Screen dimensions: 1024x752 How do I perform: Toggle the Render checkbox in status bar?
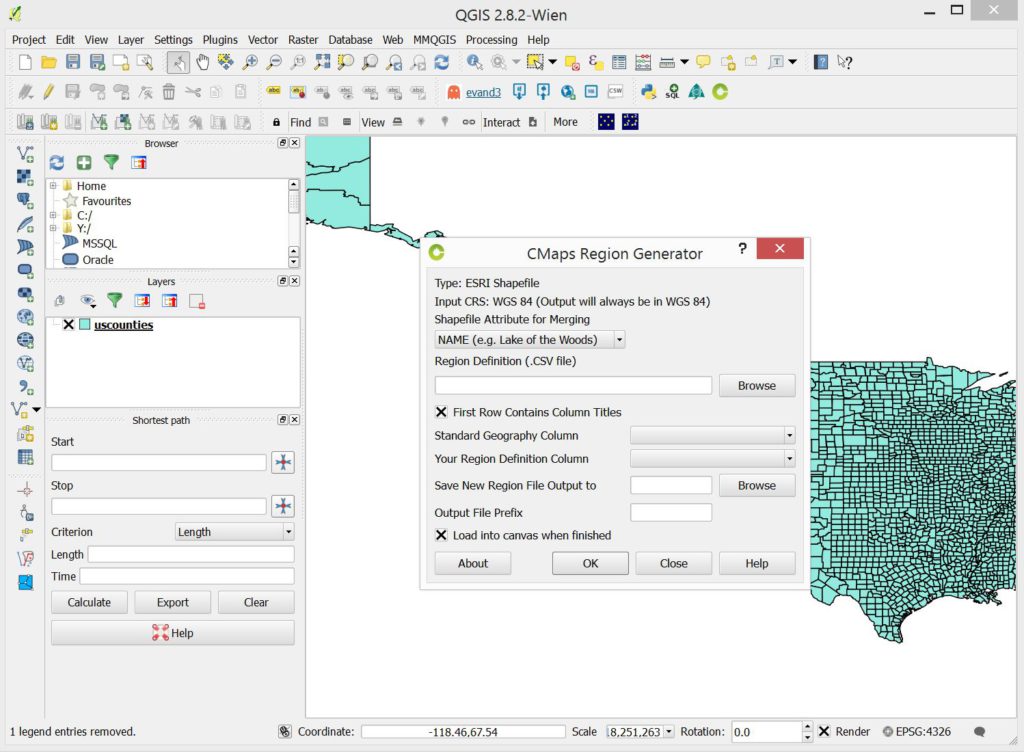point(824,732)
